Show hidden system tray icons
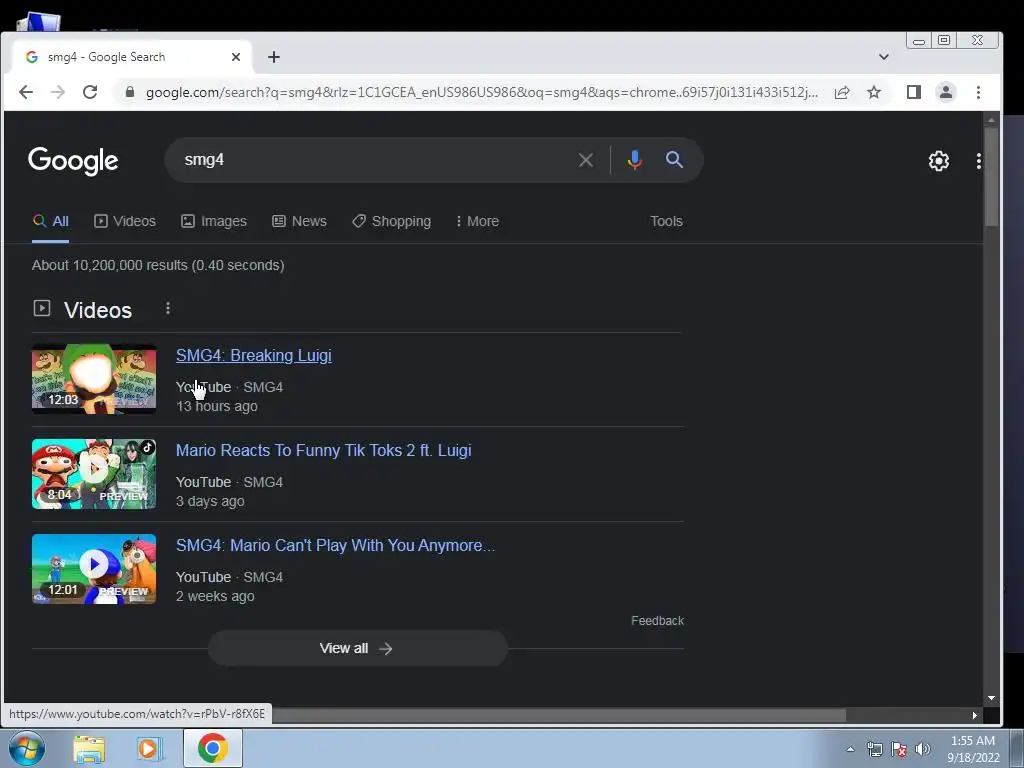Screen dimensions: 1024x768 click(850, 749)
